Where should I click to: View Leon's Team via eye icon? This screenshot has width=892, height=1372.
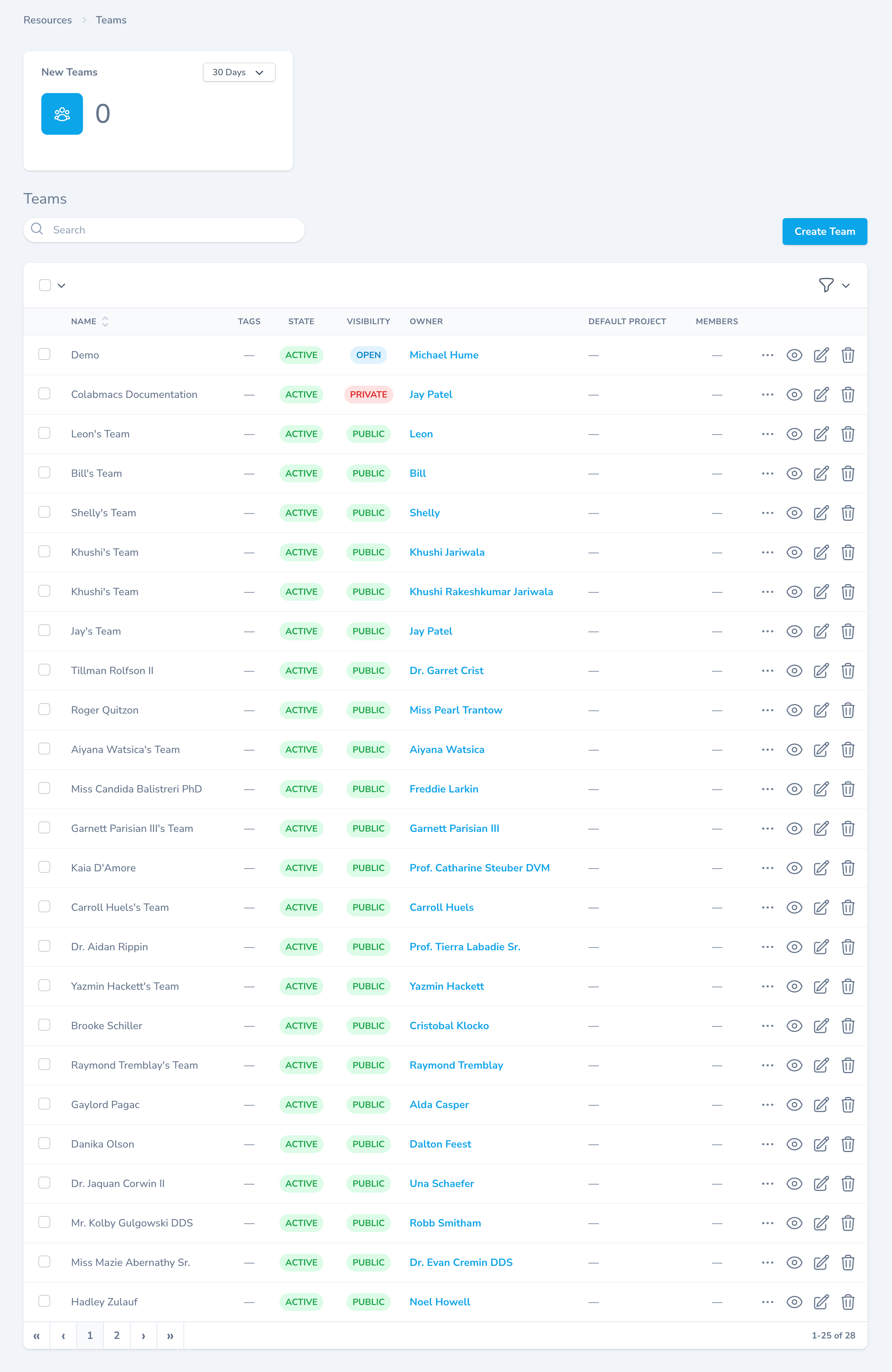click(794, 434)
